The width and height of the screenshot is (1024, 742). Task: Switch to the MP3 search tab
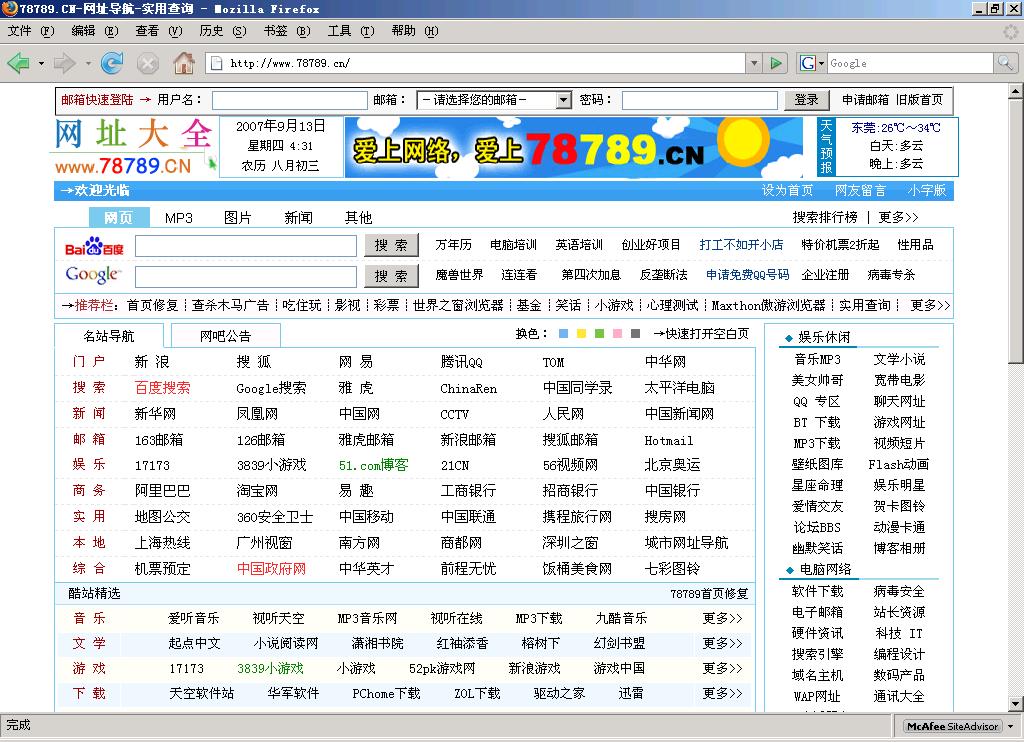click(x=179, y=218)
